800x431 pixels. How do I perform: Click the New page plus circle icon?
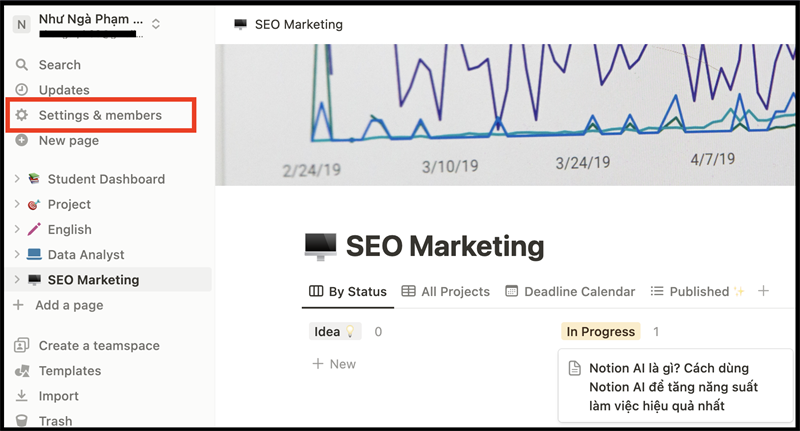21,141
